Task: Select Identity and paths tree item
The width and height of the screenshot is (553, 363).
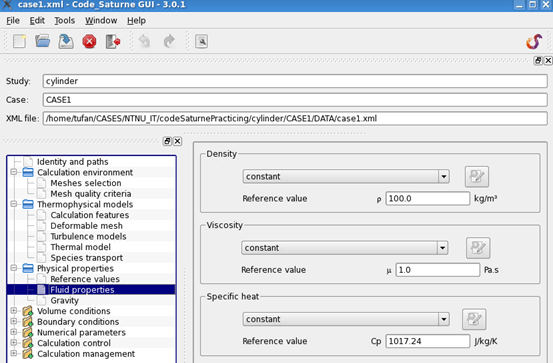Action: [72, 162]
